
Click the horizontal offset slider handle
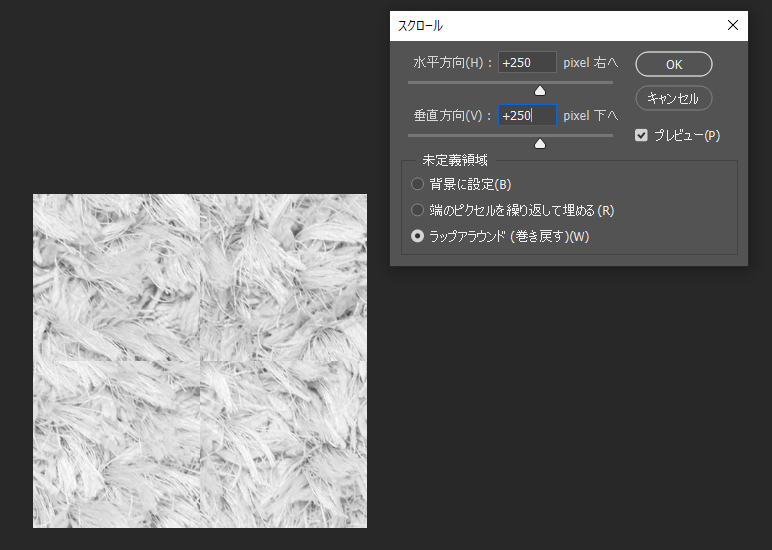click(540, 91)
